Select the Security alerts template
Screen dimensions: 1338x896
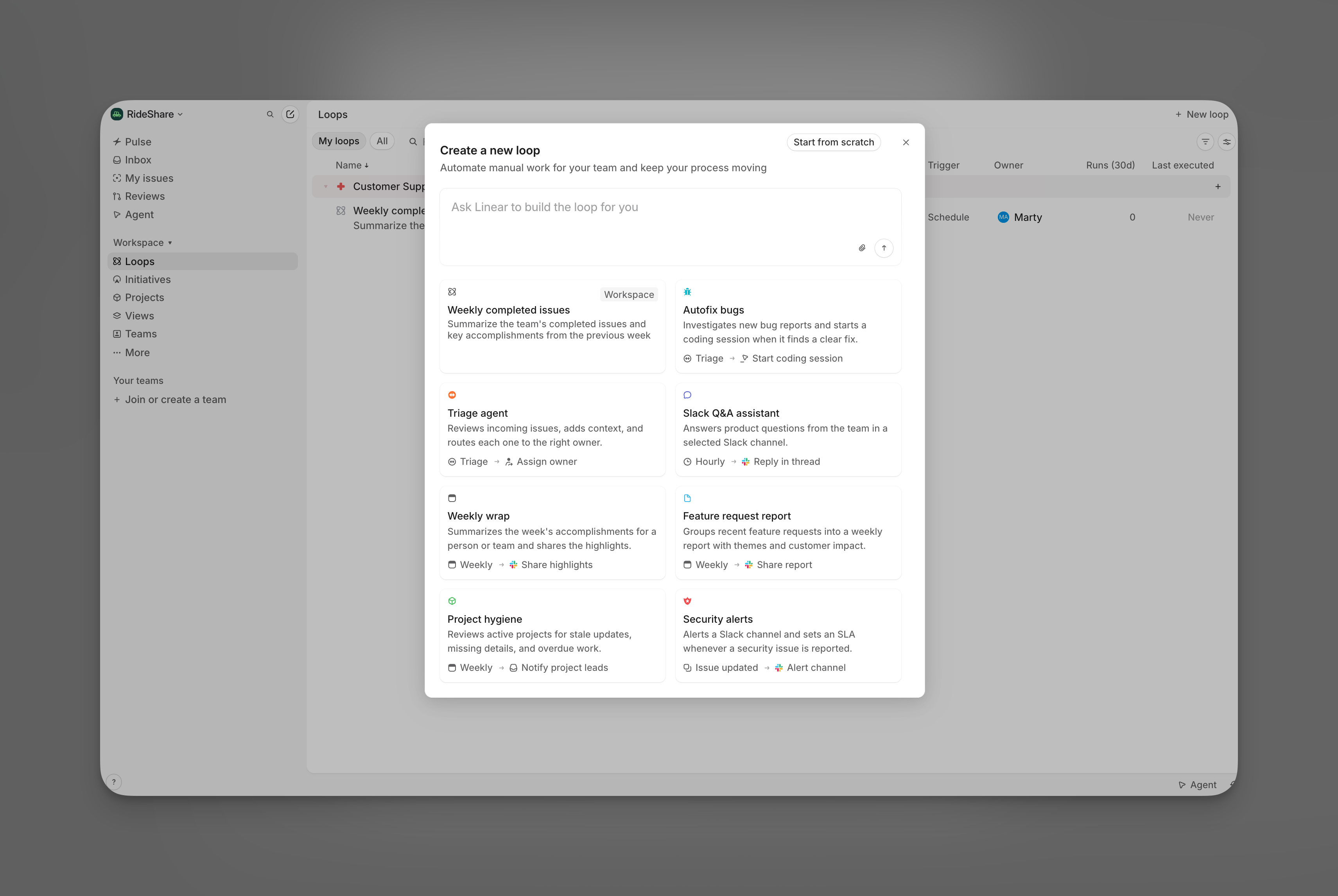(x=788, y=635)
